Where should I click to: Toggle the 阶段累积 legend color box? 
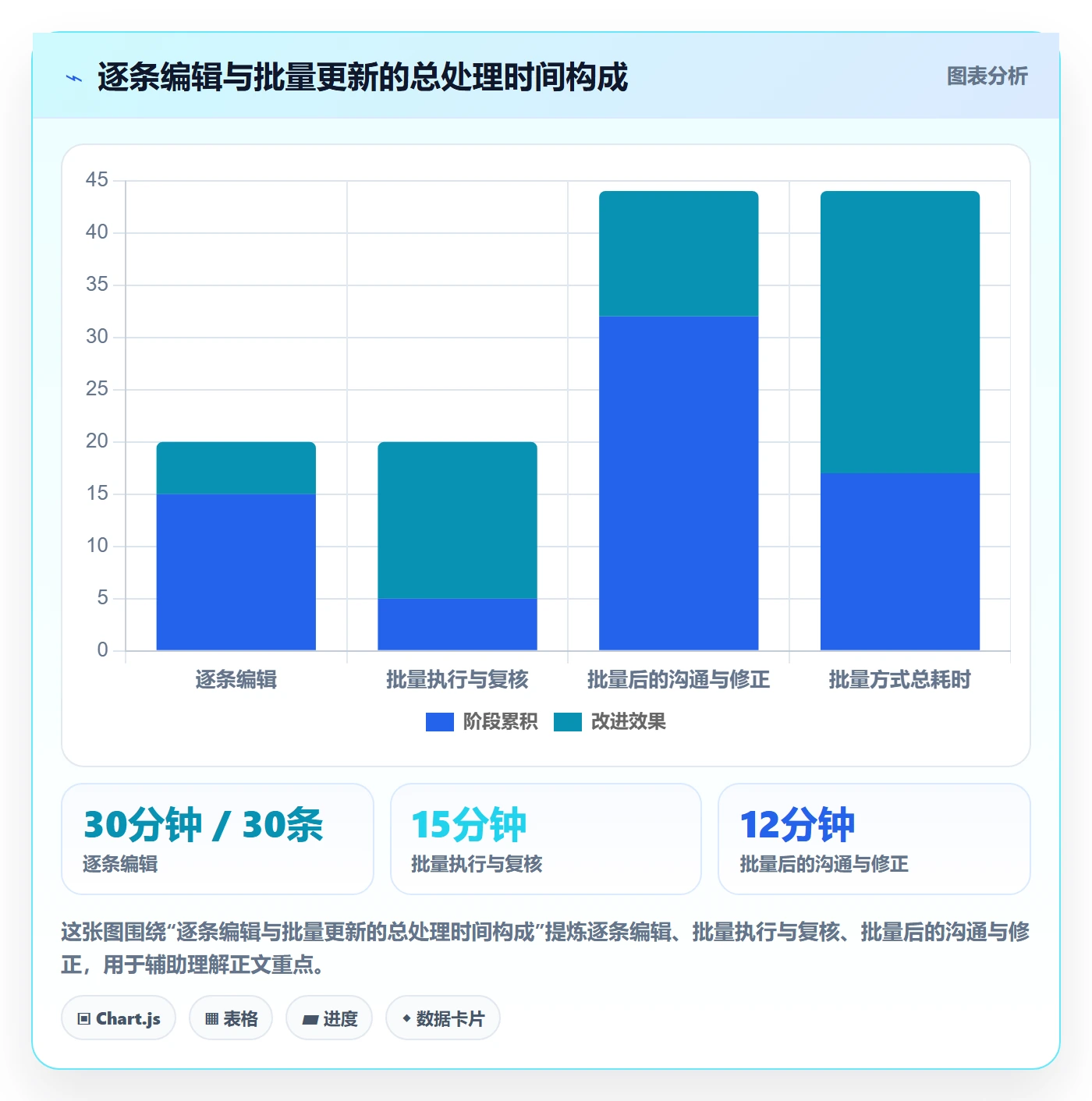click(x=439, y=722)
